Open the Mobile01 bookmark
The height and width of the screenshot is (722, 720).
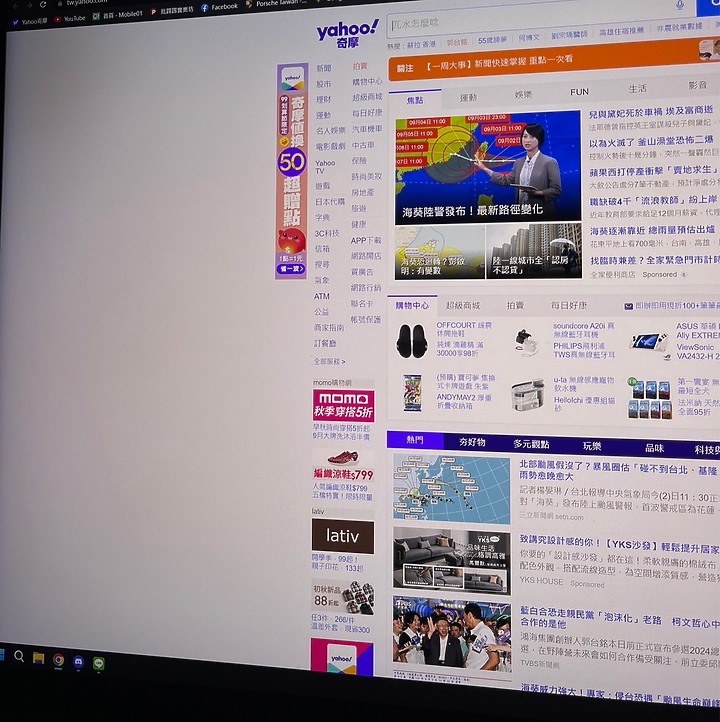pyautogui.click(x=117, y=15)
